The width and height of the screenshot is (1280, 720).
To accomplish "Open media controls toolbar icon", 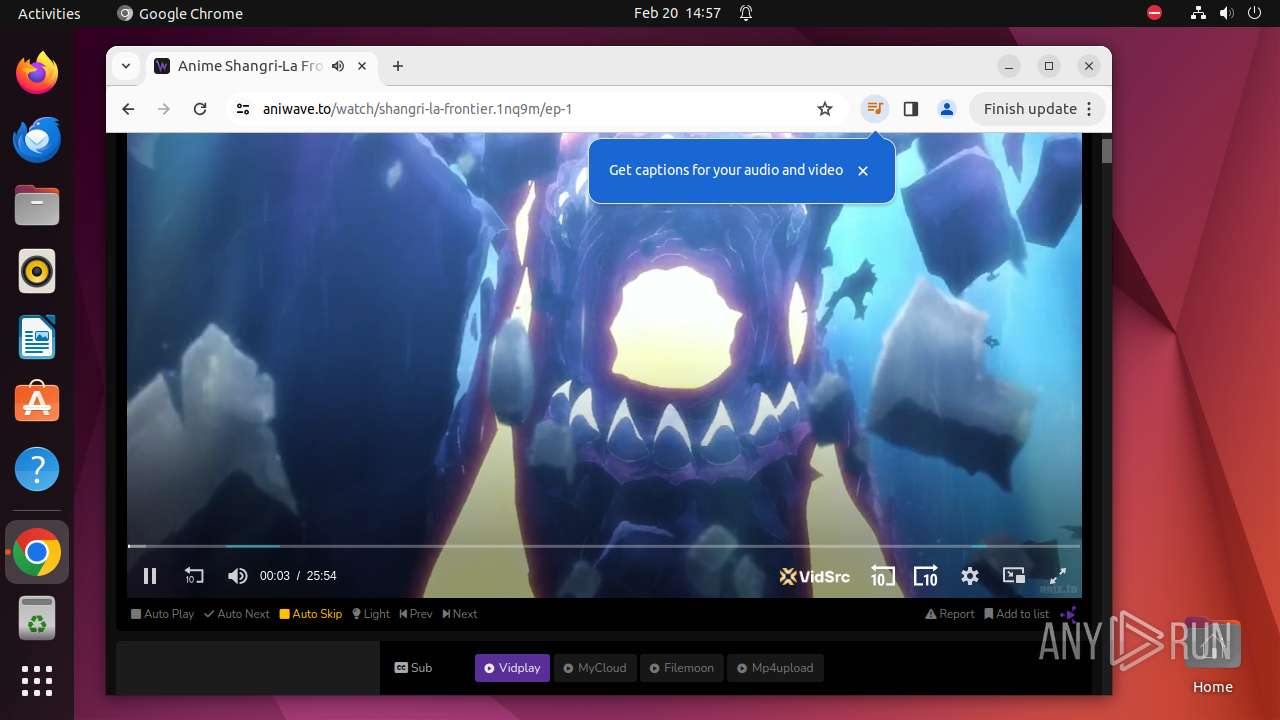I will (875, 109).
